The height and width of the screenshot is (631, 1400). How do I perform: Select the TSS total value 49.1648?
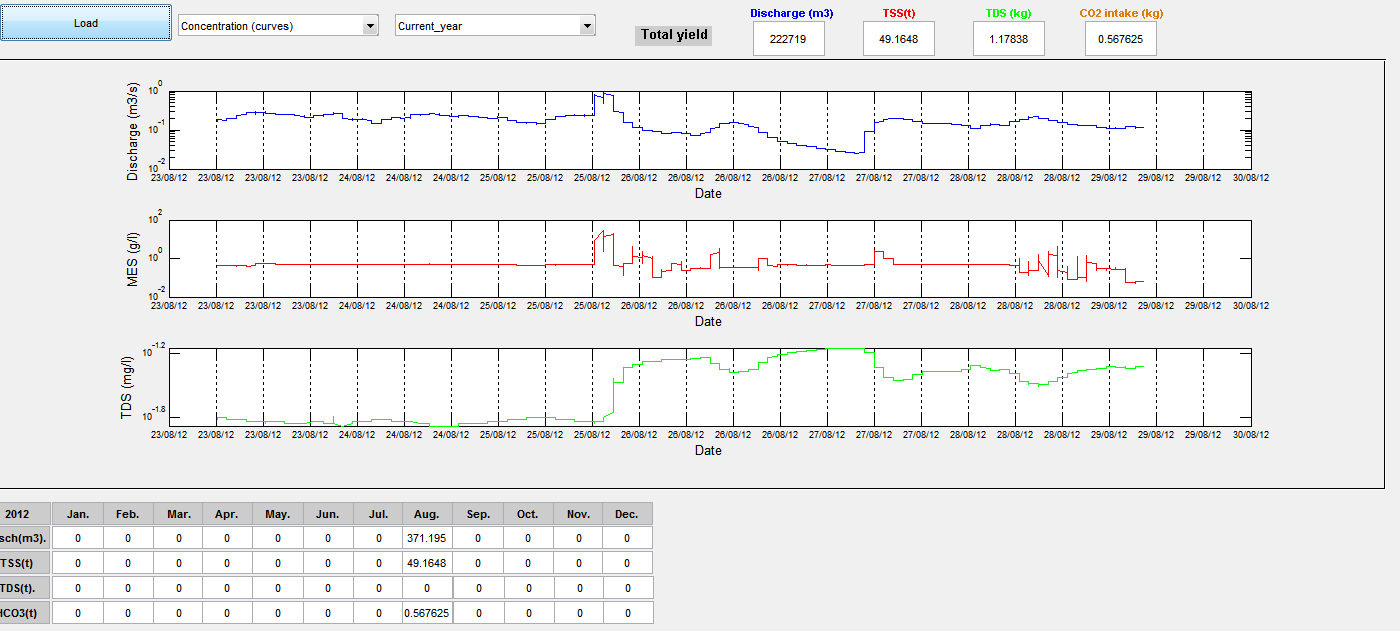point(899,40)
